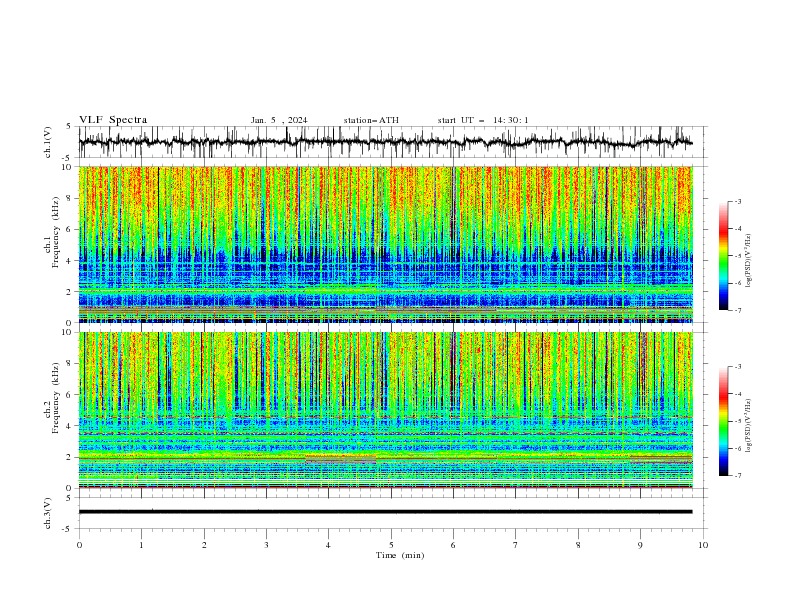Click the 'ch.3(V)' axis label
The height and width of the screenshot is (612, 792).
click(48, 513)
